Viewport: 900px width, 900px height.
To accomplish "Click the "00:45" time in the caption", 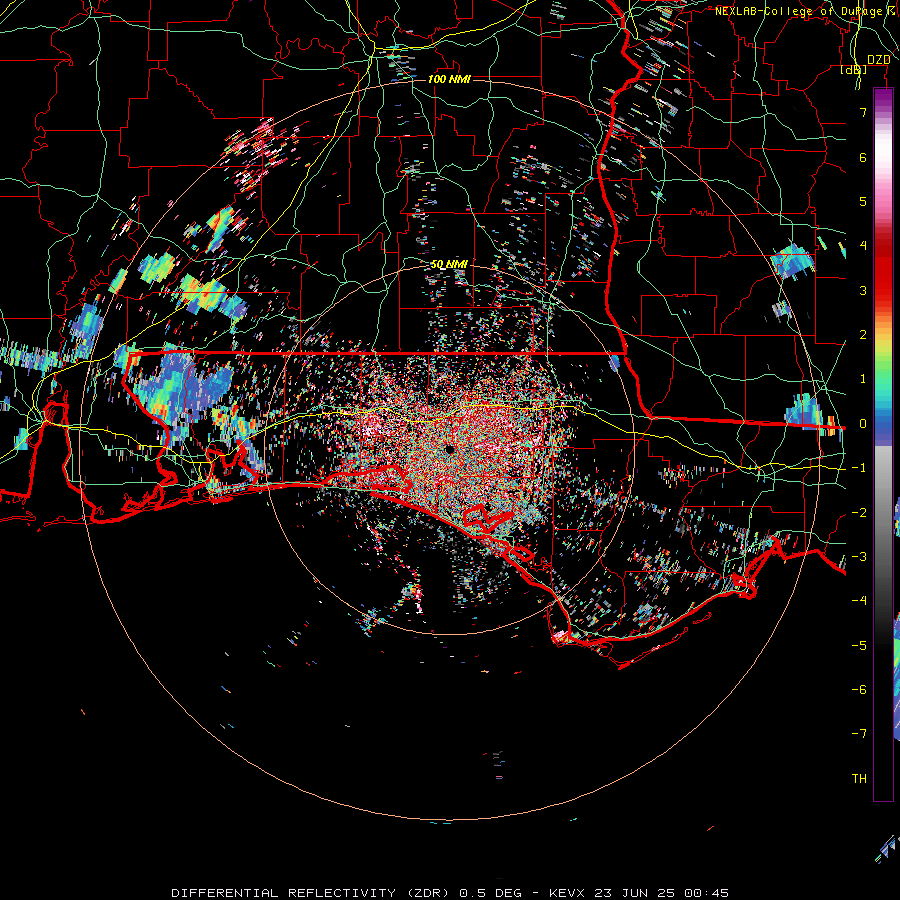I will pos(705,893).
